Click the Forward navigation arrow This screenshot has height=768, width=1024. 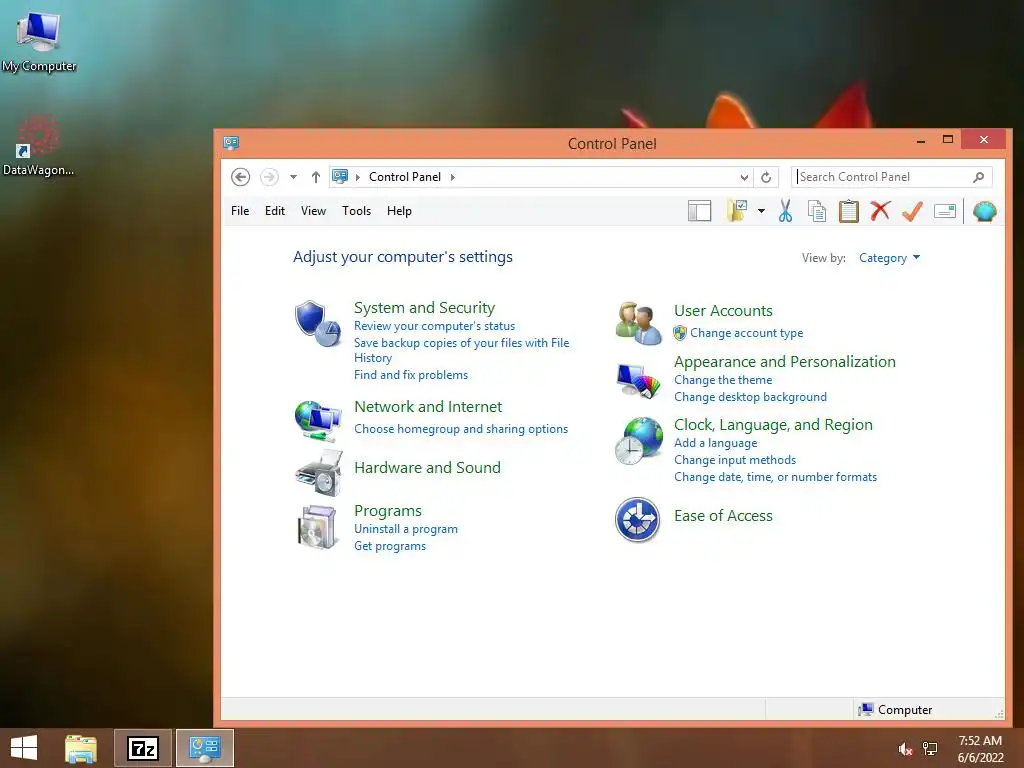pyautogui.click(x=269, y=177)
